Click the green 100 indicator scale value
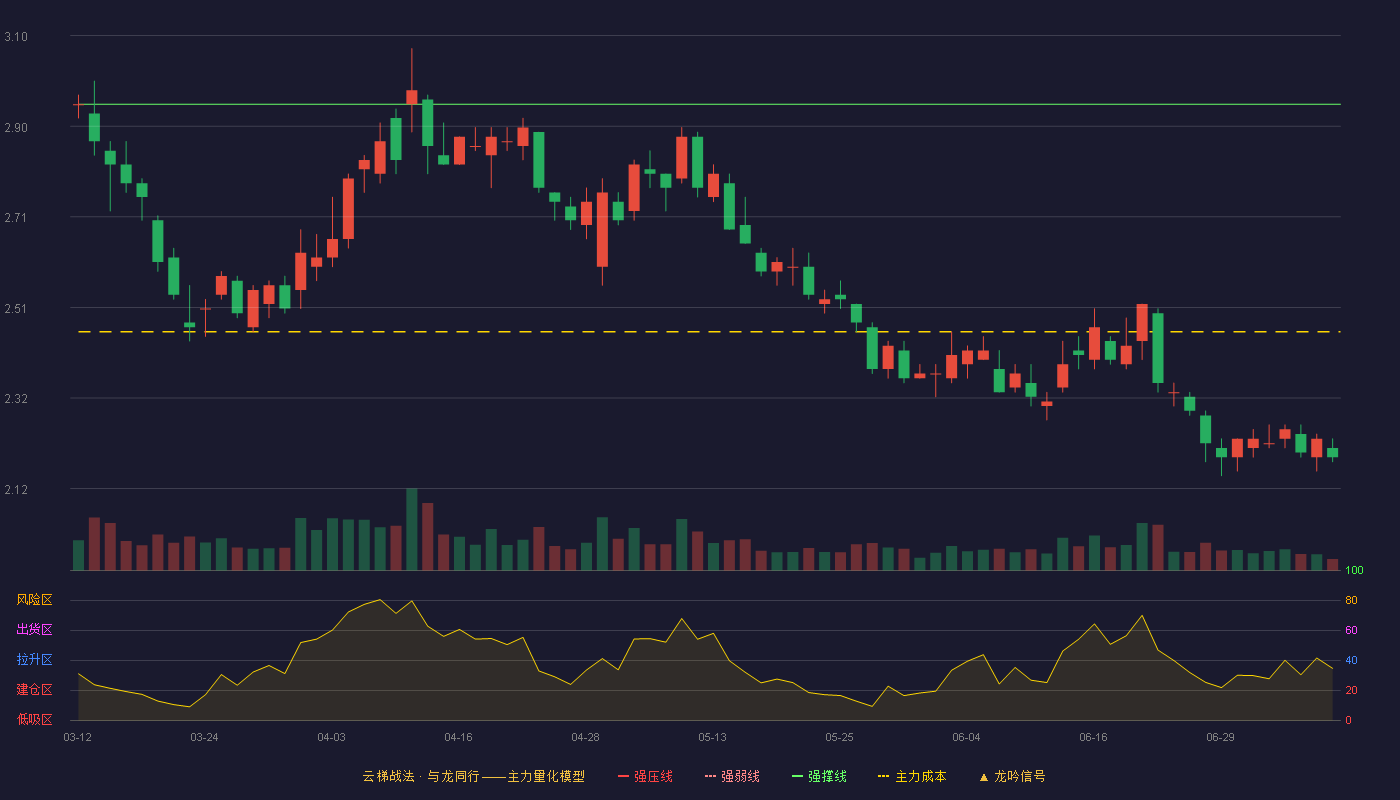This screenshot has height=800, width=1400. pos(1355,571)
